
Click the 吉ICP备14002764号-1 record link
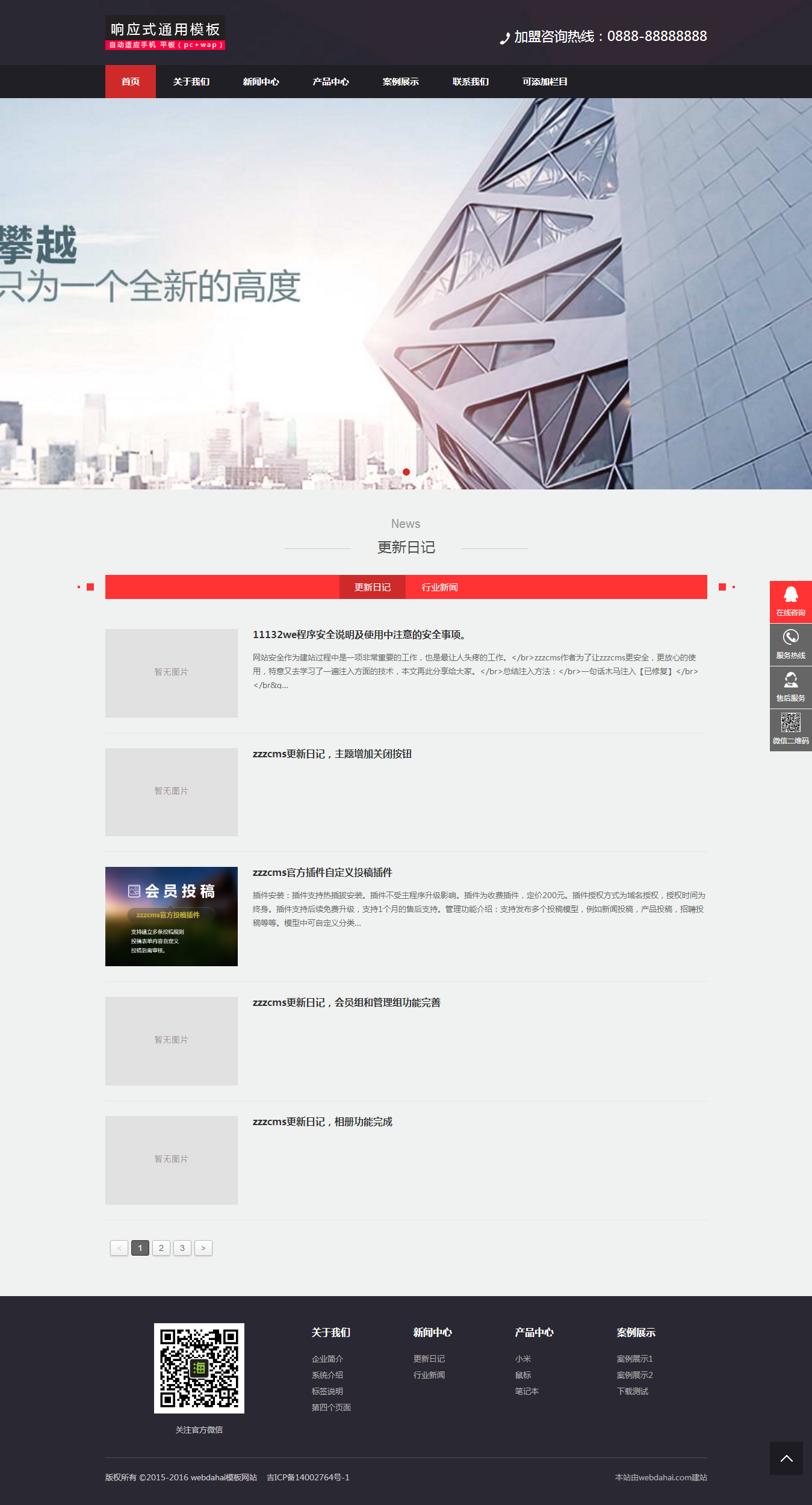coord(308,1477)
